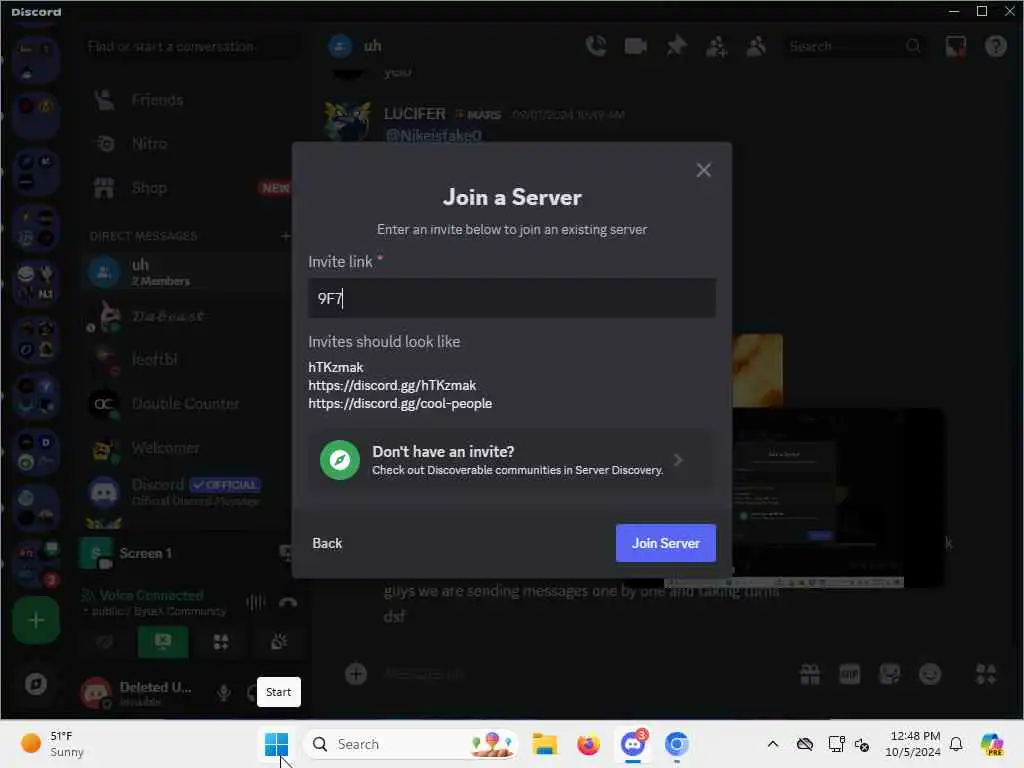Image resolution: width=1024 pixels, height=768 pixels.
Task: Show hidden system tray icons
Action: (773, 744)
